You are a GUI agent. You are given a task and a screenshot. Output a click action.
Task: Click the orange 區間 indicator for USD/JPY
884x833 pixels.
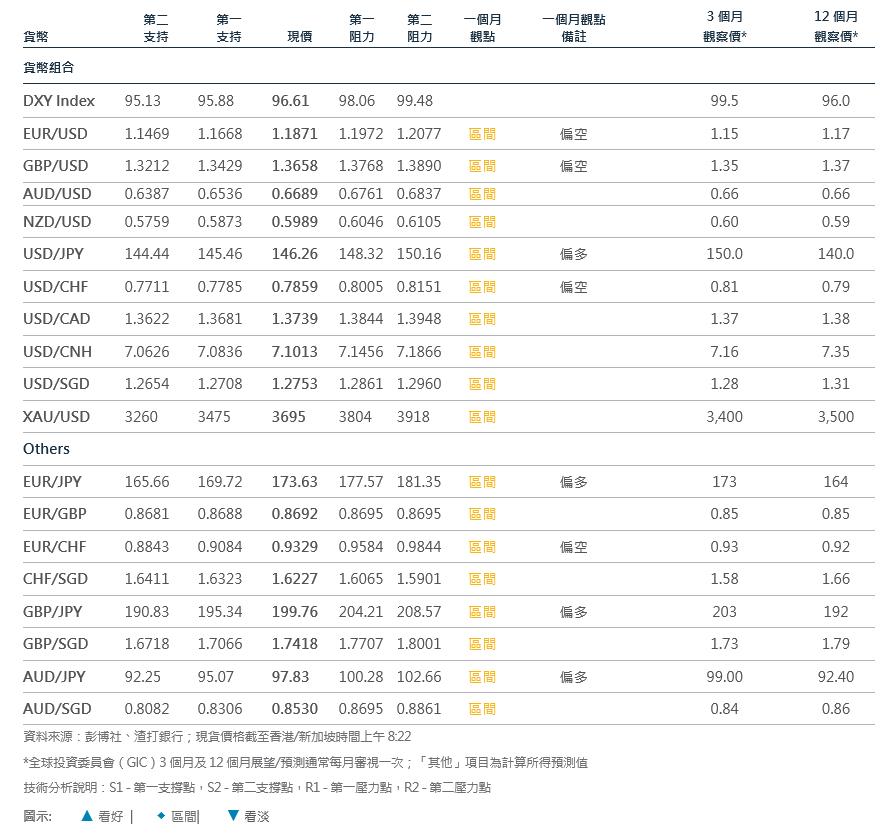tap(482, 254)
